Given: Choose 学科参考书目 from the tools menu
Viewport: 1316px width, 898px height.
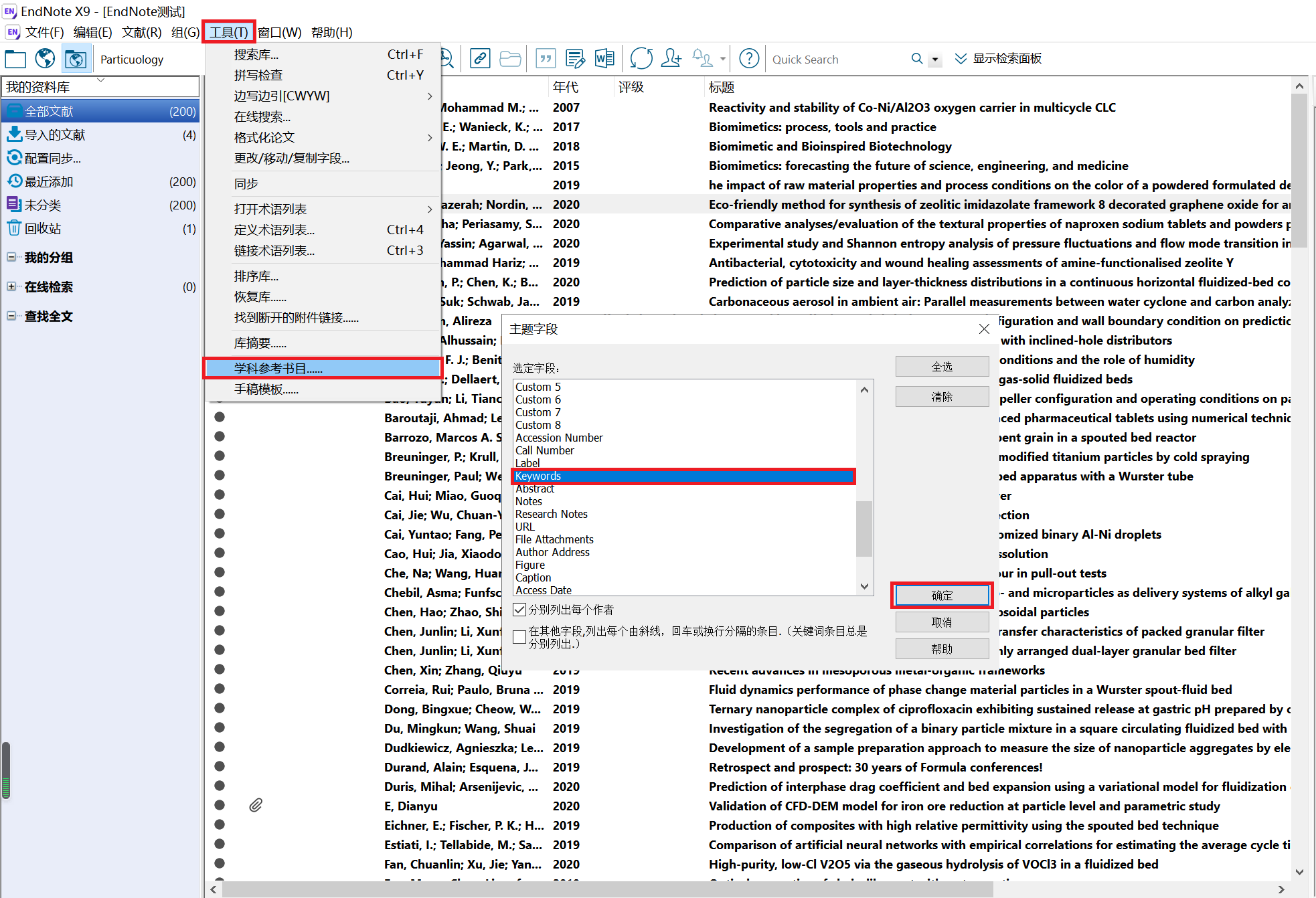Looking at the screenshot, I should [x=323, y=368].
